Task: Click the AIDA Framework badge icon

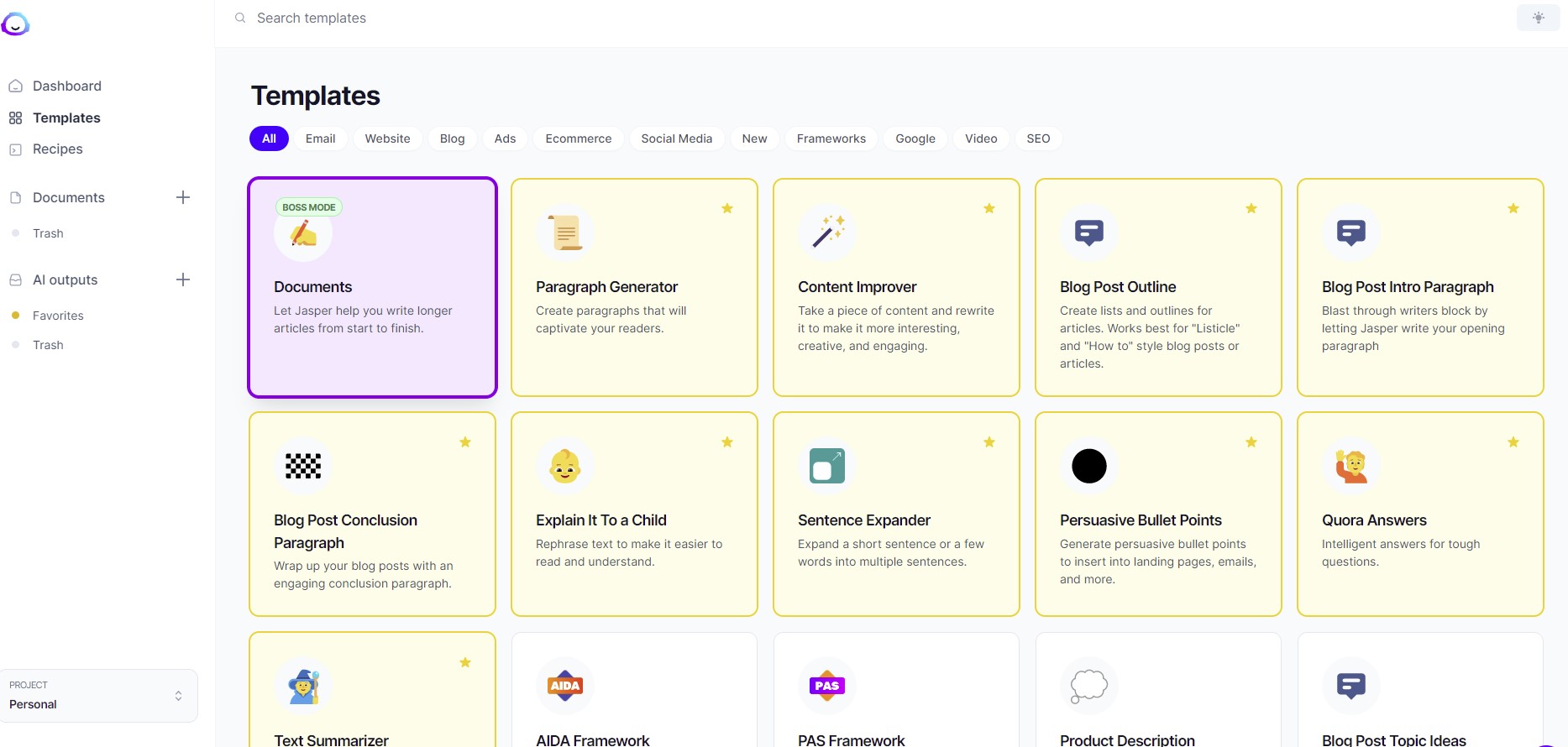Action: coord(565,686)
